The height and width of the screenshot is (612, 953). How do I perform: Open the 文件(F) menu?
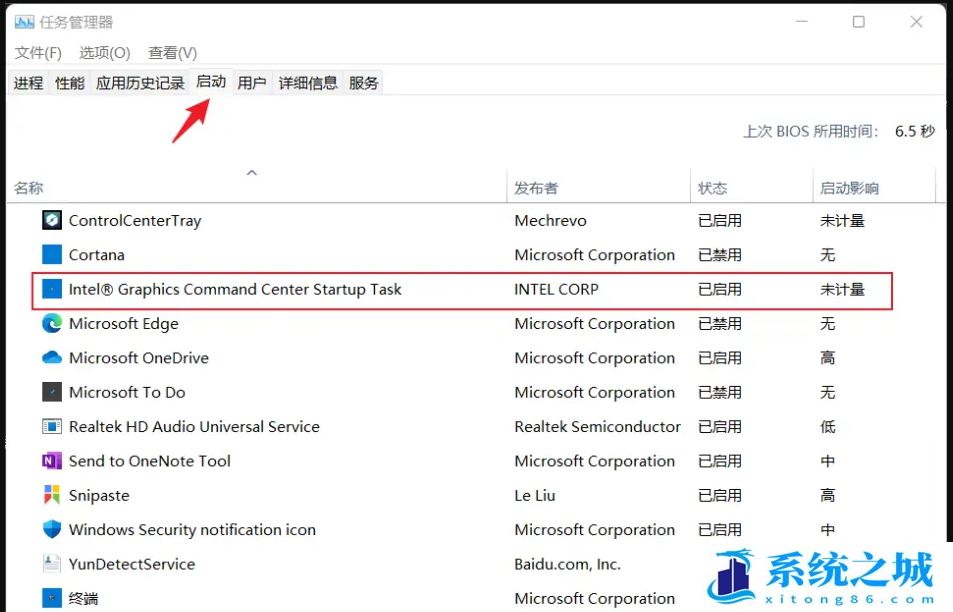click(x=39, y=53)
